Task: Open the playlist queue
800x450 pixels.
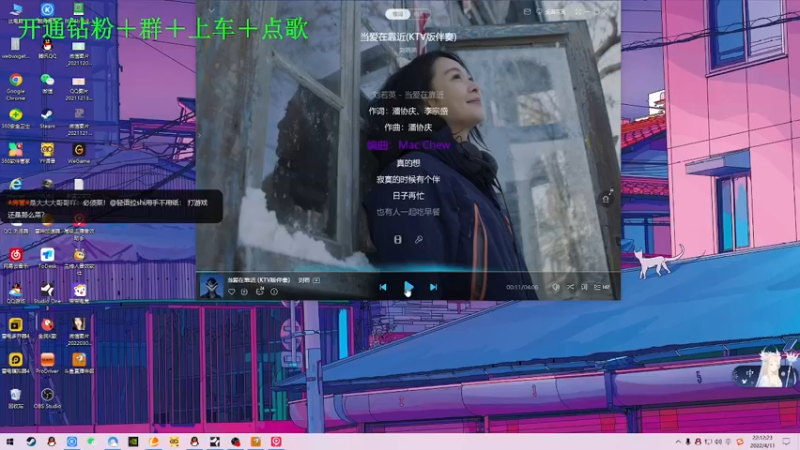Action: coord(602,287)
